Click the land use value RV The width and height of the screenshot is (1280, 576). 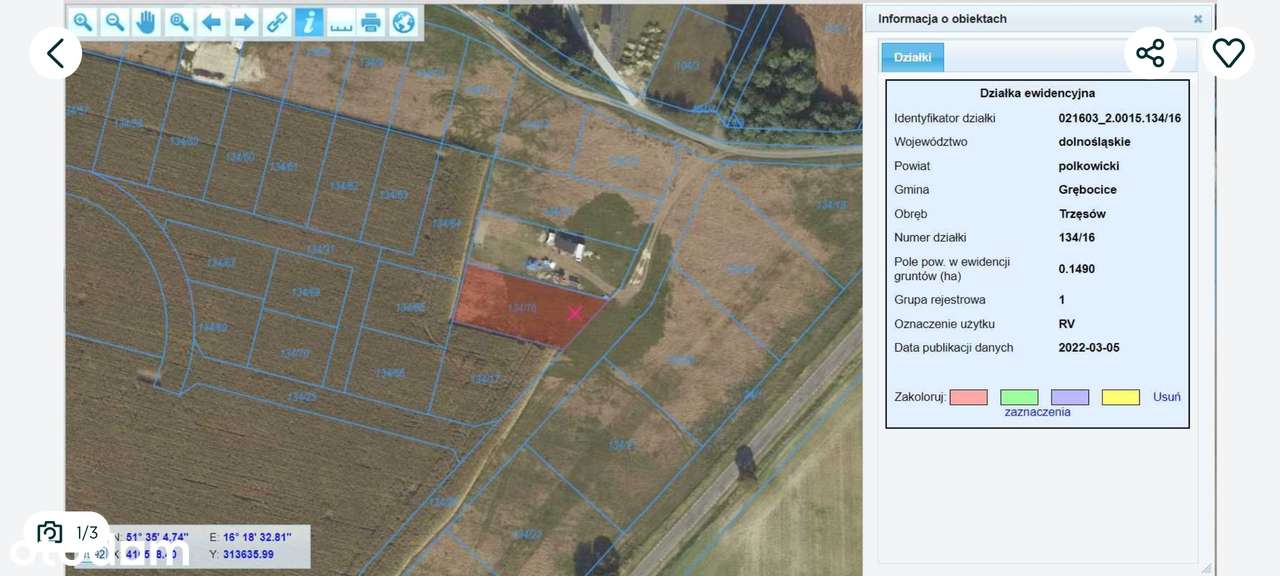[x=1067, y=324]
